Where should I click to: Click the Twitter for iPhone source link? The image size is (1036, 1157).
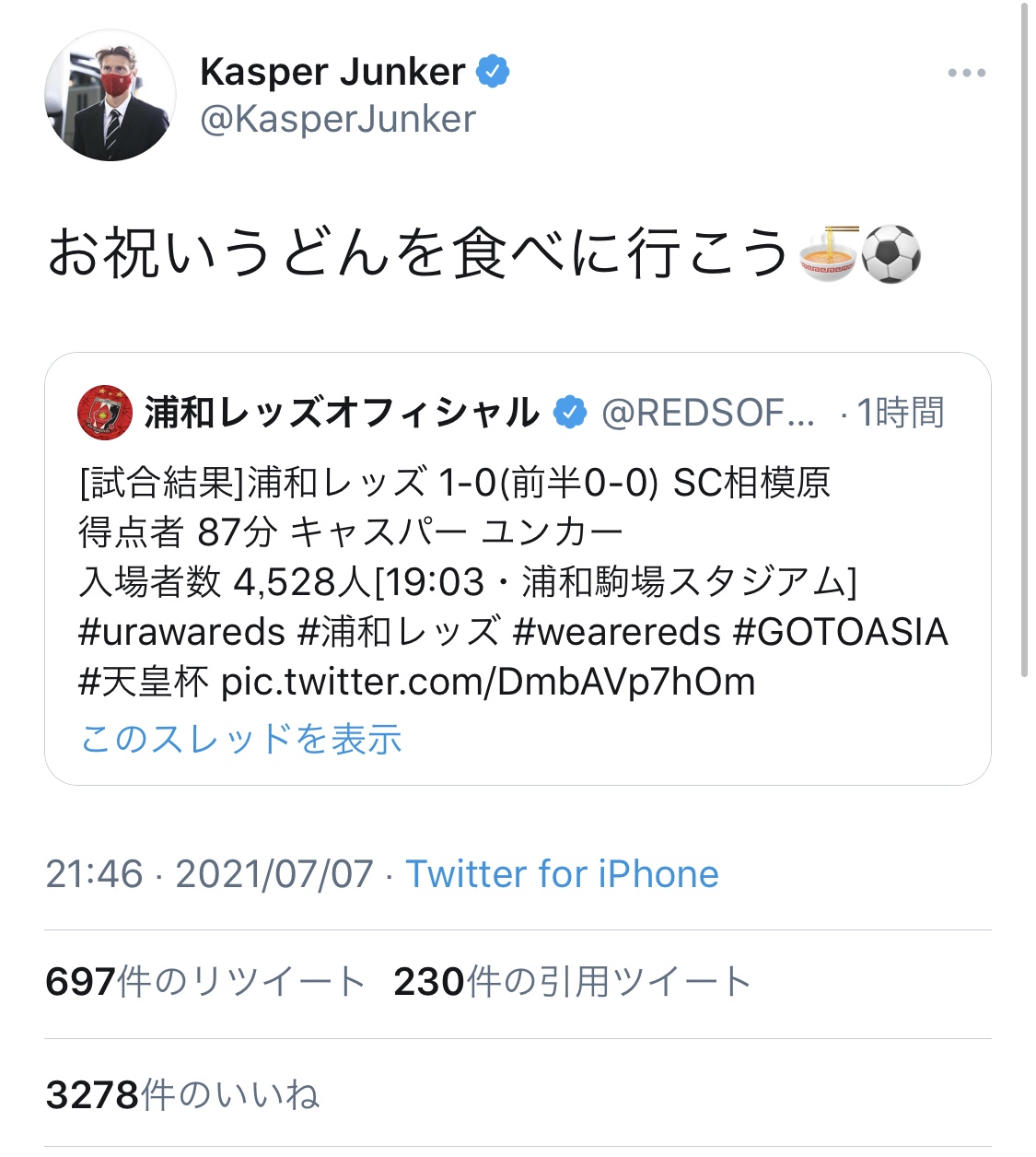pos(562,873)
